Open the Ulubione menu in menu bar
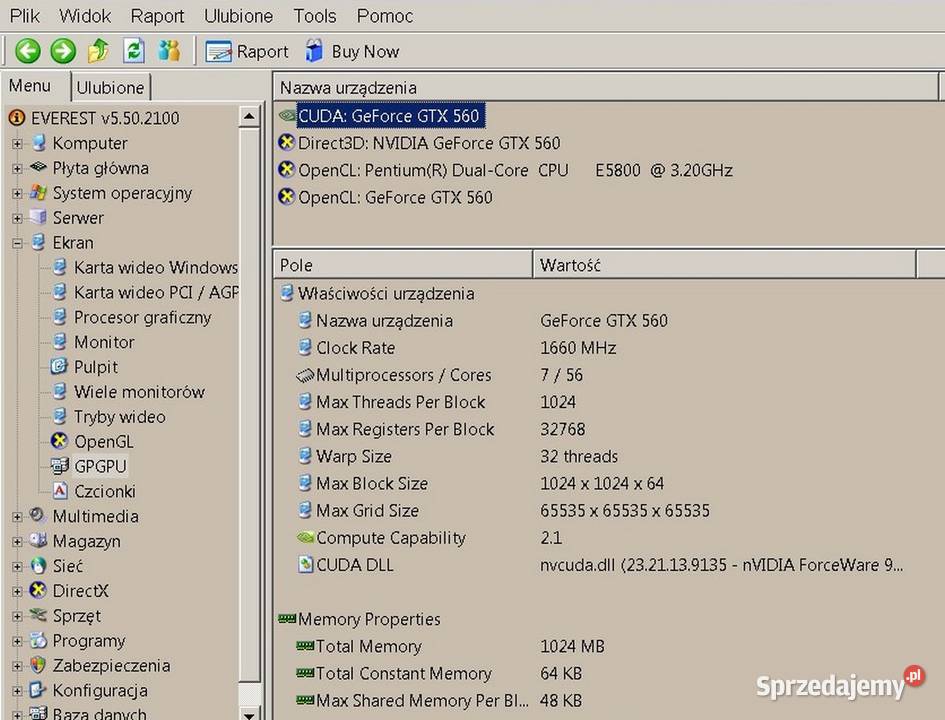This screenshot has width=945, height=720. point(238,16)
